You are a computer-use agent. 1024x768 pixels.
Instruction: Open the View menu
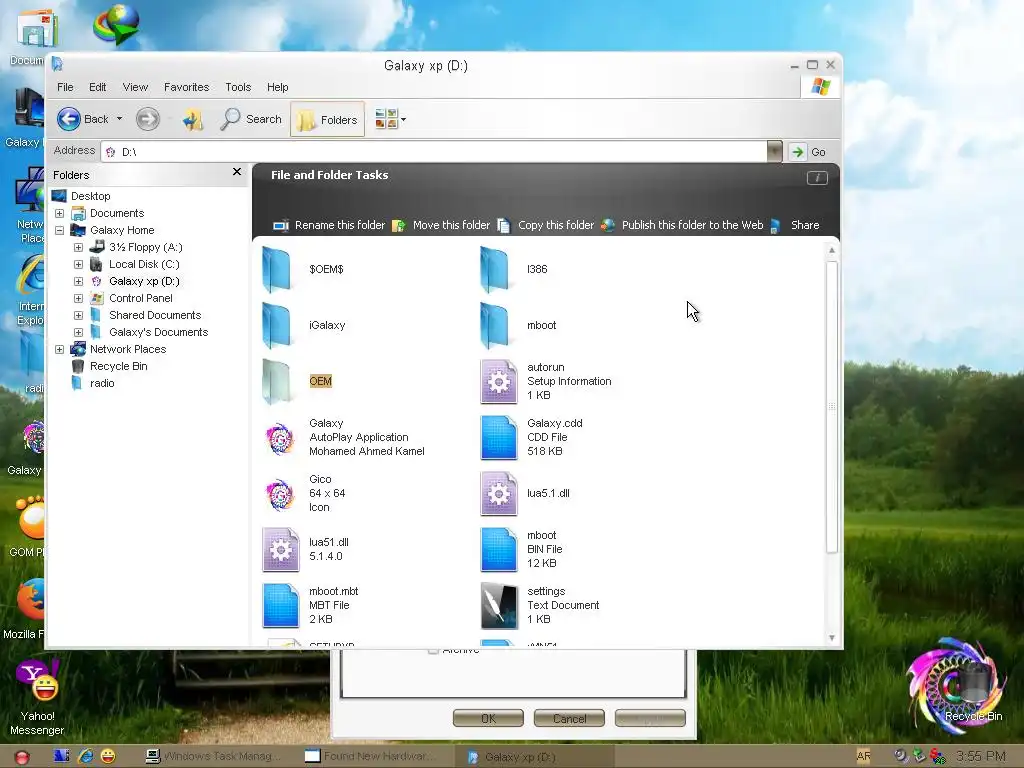[x=135, y=87]
